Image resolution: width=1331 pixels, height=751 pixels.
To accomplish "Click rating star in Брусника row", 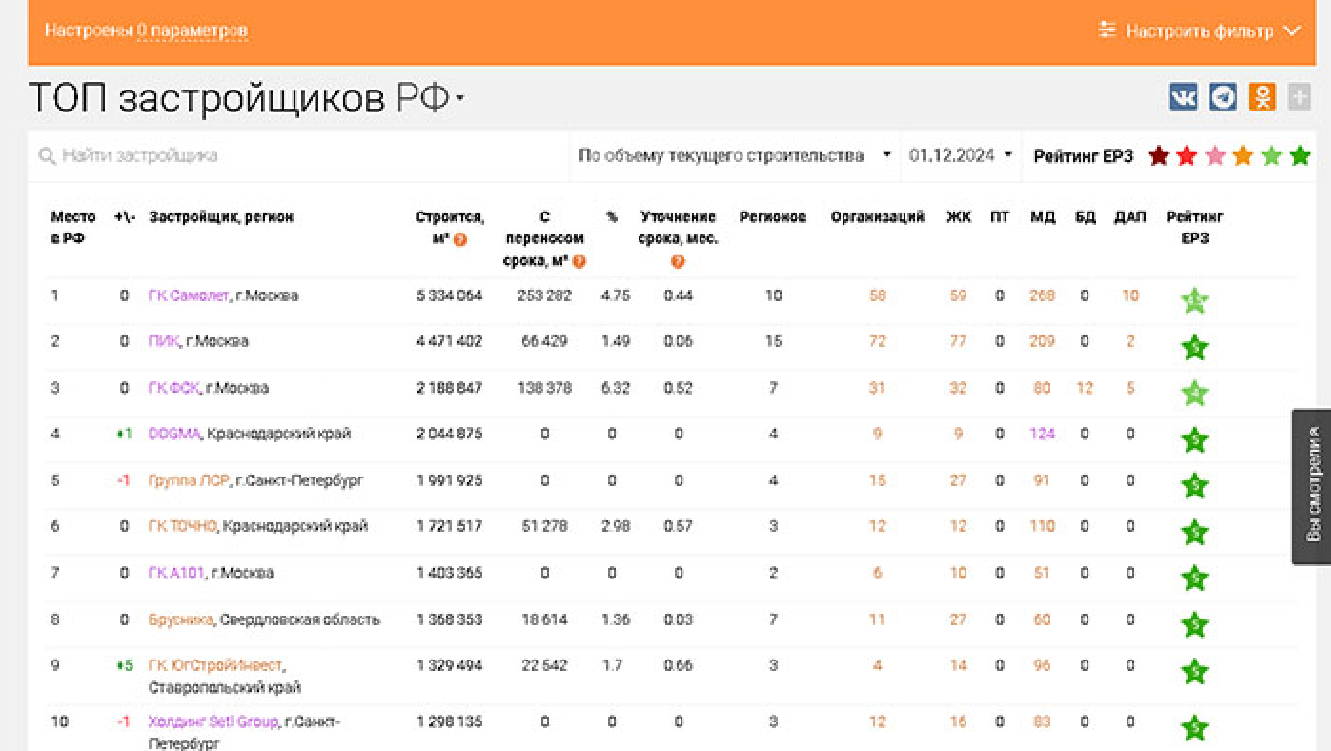I will point(1194,626).
